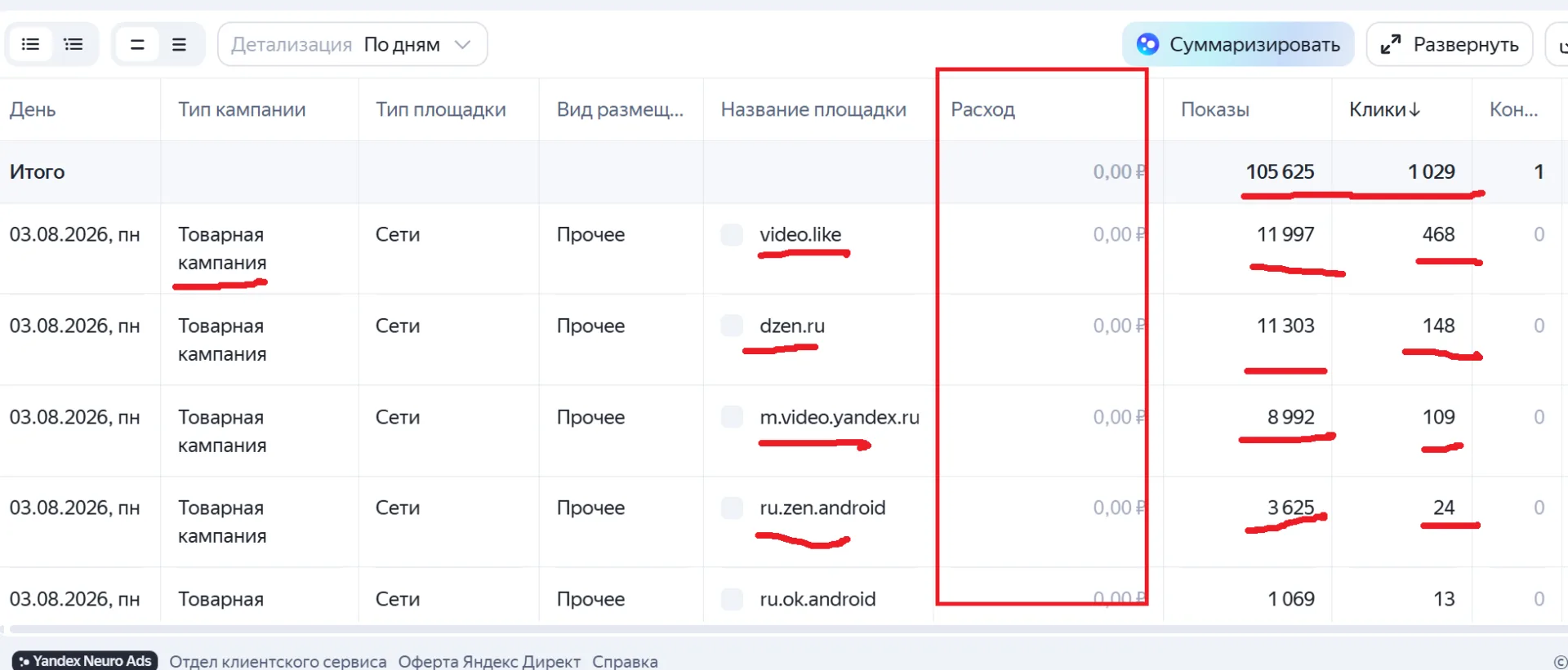1568x670 pixels.
Task: Select clicks value 13
Action: 1444,599
